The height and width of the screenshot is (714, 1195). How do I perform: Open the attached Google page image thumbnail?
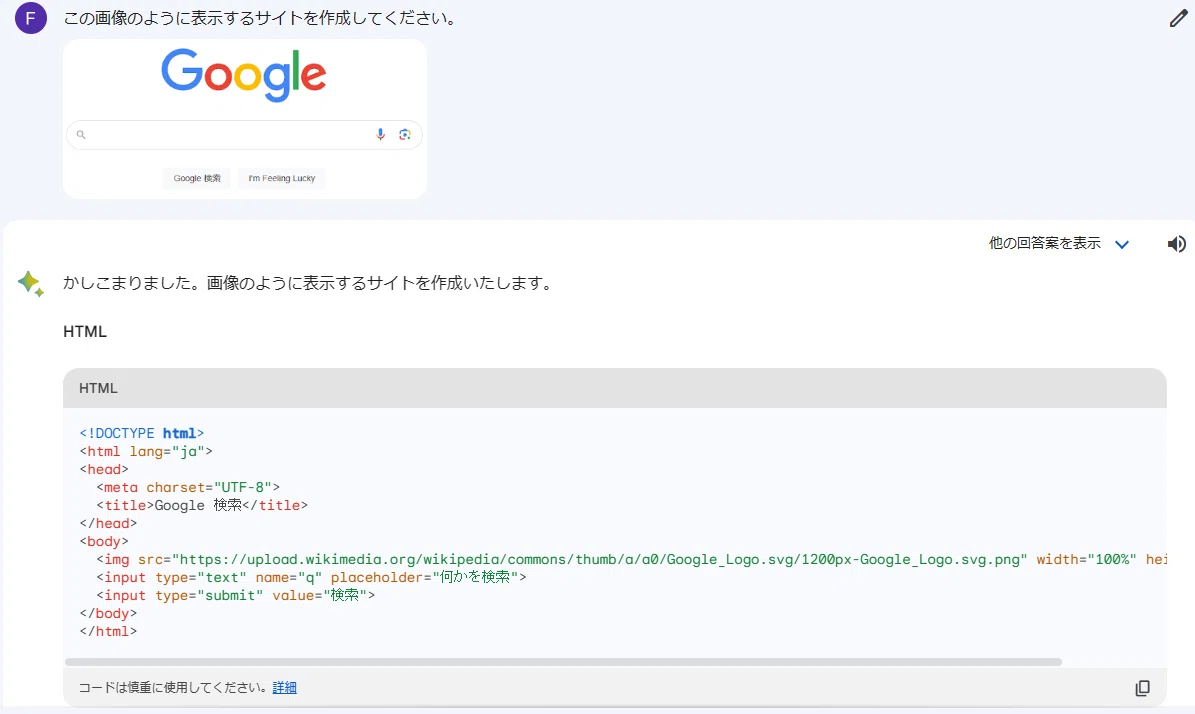[x=245, y=119]
